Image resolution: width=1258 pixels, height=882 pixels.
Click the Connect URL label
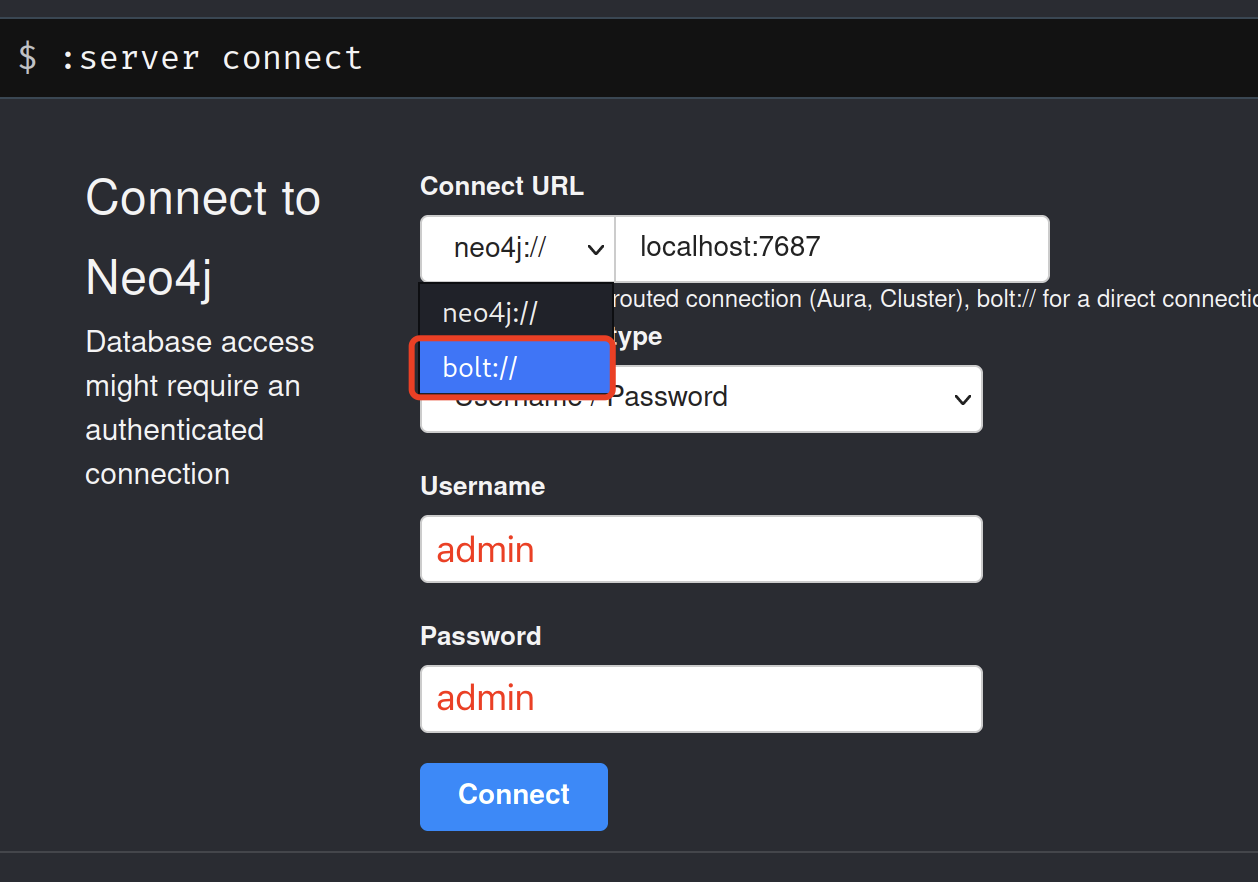[x=501, y=186]
